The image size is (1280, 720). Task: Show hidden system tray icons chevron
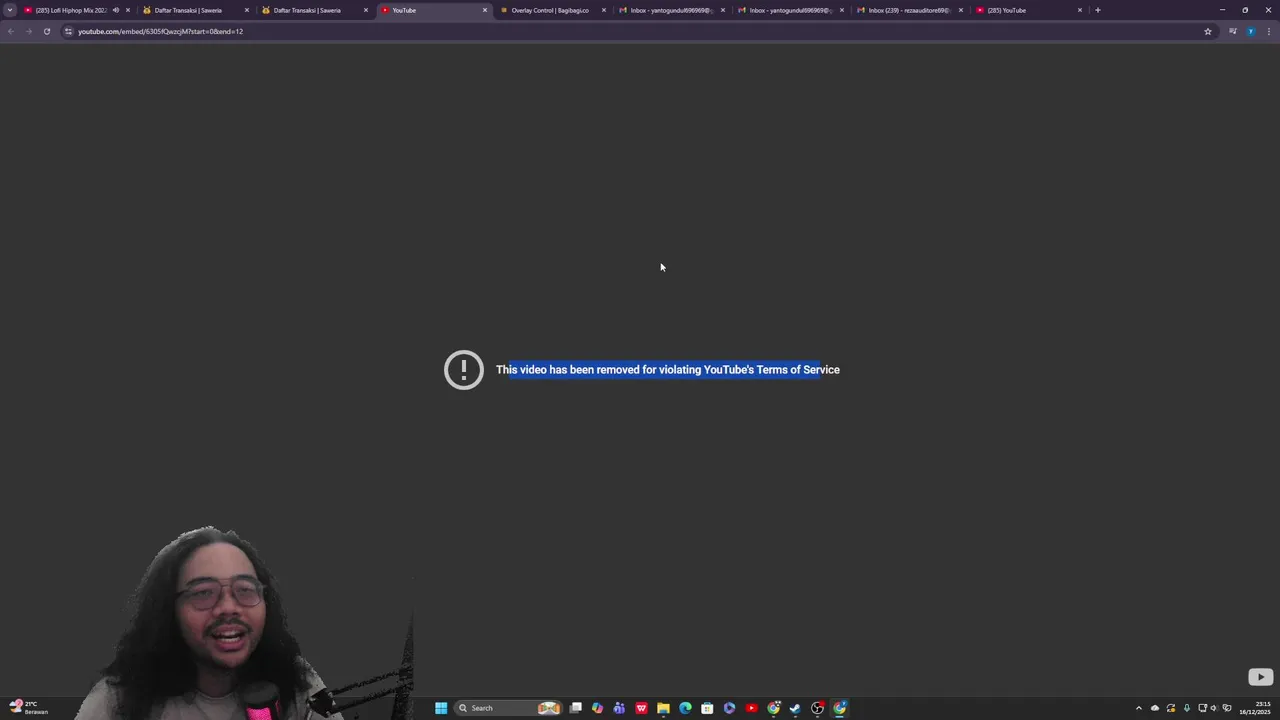(x=1138, y=708)
